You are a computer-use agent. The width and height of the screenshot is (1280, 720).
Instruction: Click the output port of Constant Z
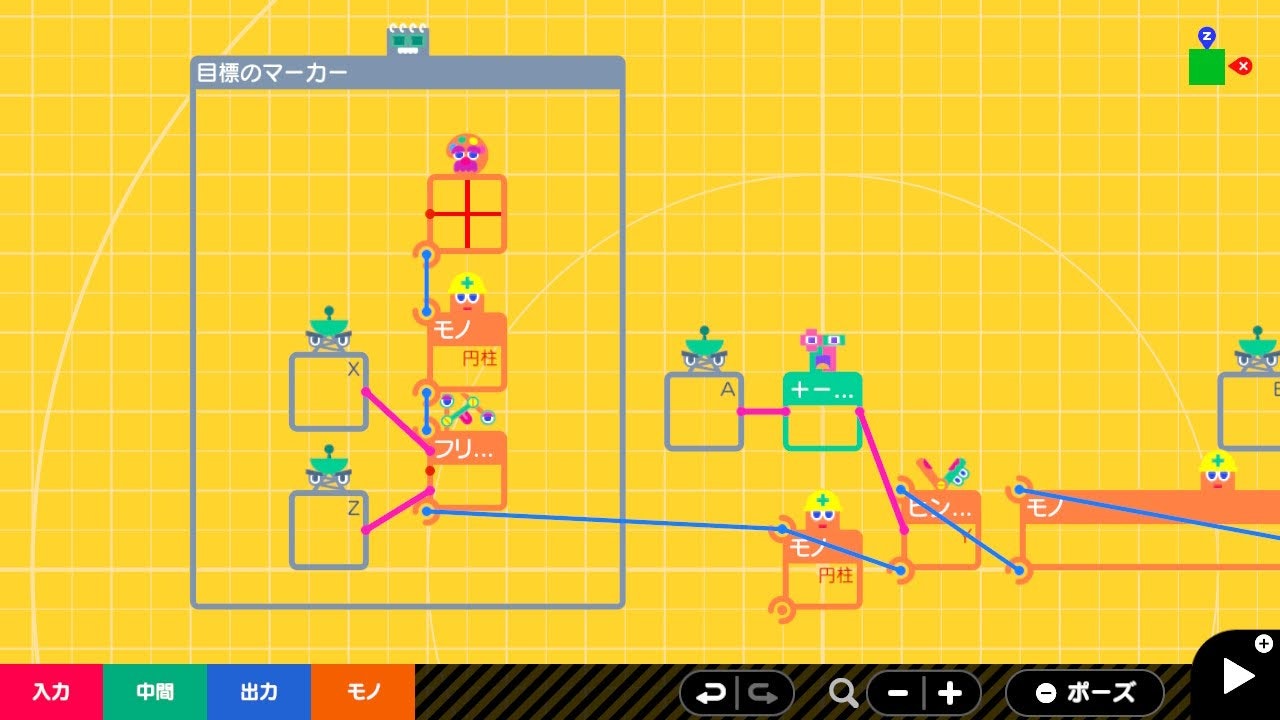(366, 530)
